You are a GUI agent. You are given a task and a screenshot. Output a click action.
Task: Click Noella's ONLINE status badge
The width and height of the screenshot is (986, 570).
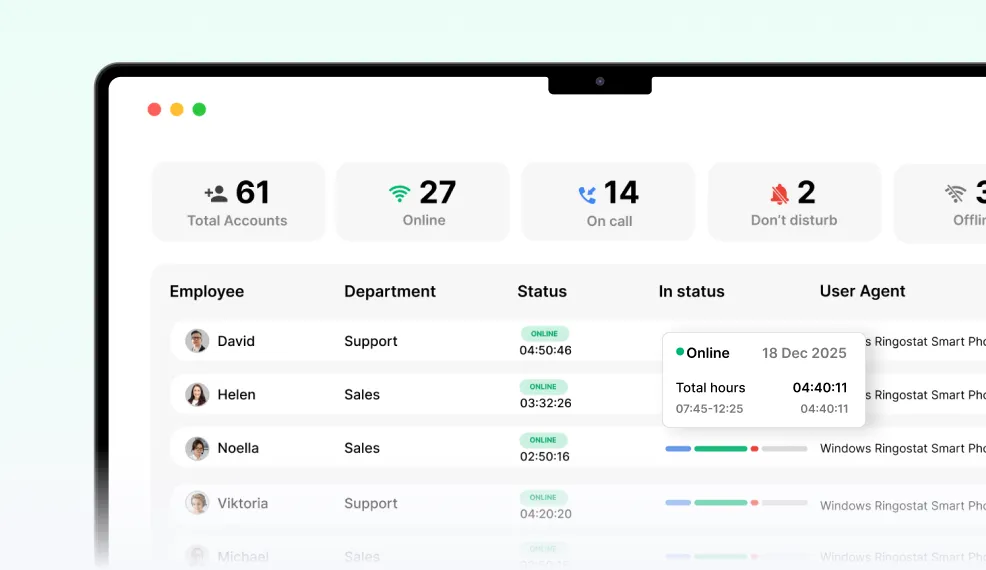[x=543, y=440]
